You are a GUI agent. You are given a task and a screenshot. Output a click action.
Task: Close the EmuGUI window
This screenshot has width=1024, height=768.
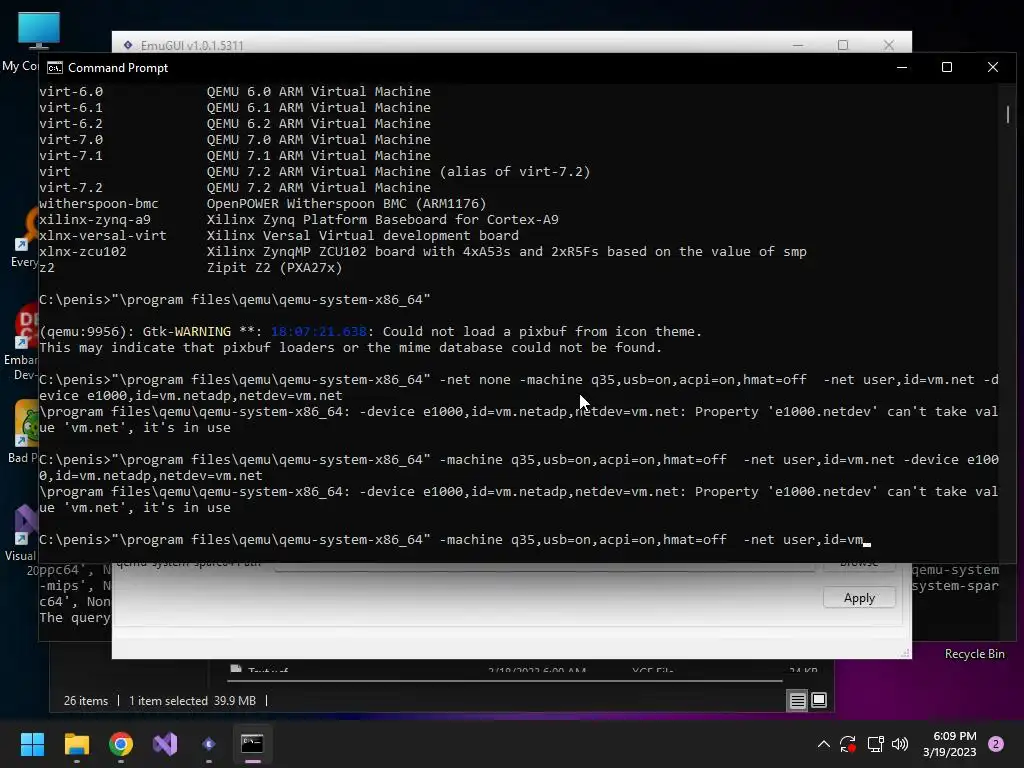(x=889, y=45)
